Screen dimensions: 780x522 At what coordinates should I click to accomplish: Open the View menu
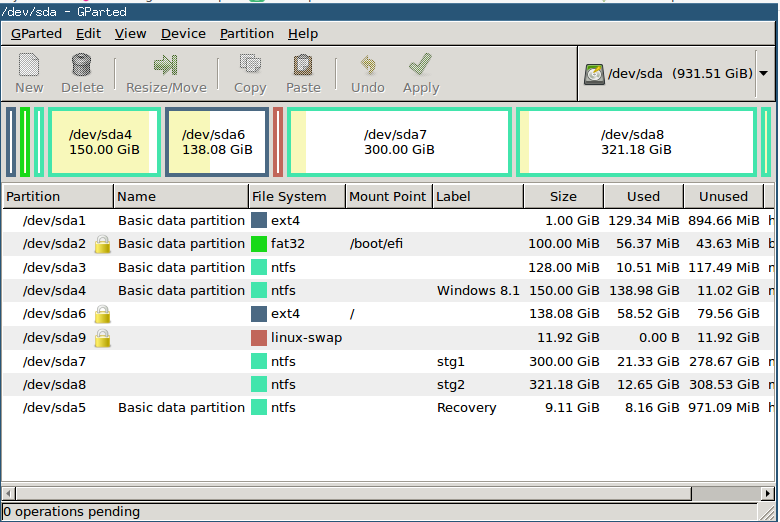[130, 33]
